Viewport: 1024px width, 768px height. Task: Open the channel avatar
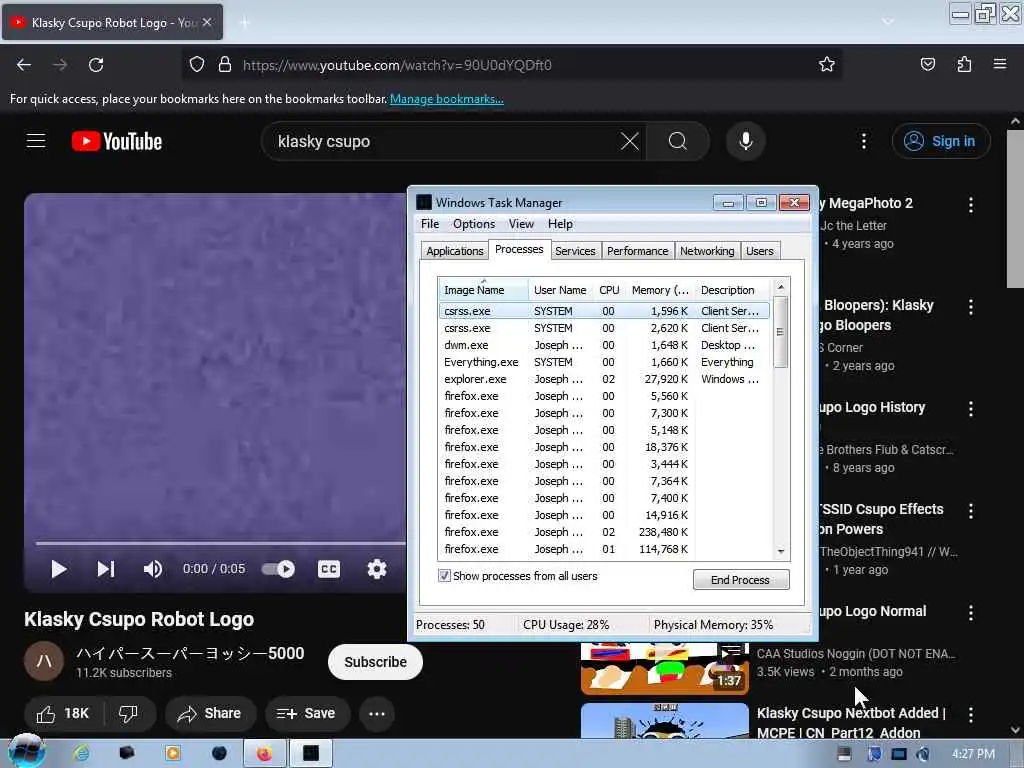(x=44, y=661)
